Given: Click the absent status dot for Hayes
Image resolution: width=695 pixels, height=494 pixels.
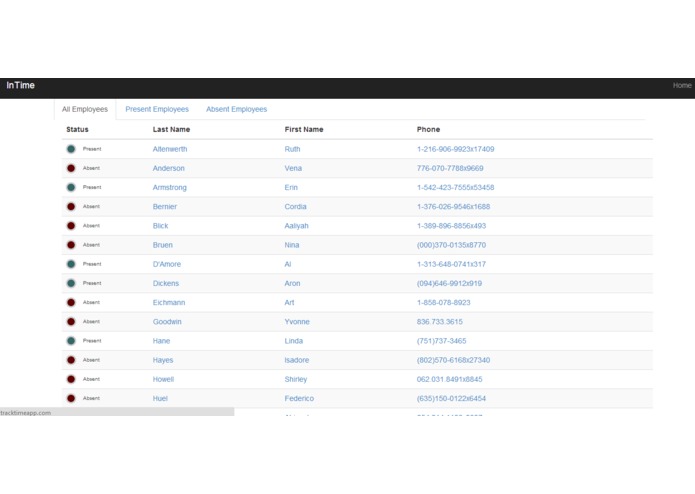Looking at the screenshot, I should (x=71, y=360).
